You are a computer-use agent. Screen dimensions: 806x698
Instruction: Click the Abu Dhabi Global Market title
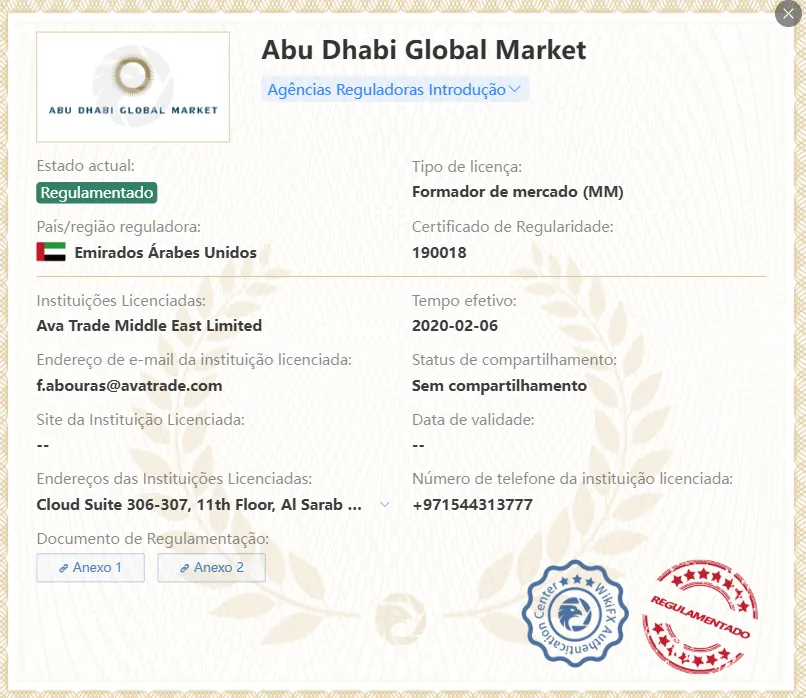click(x=424, y=50)
